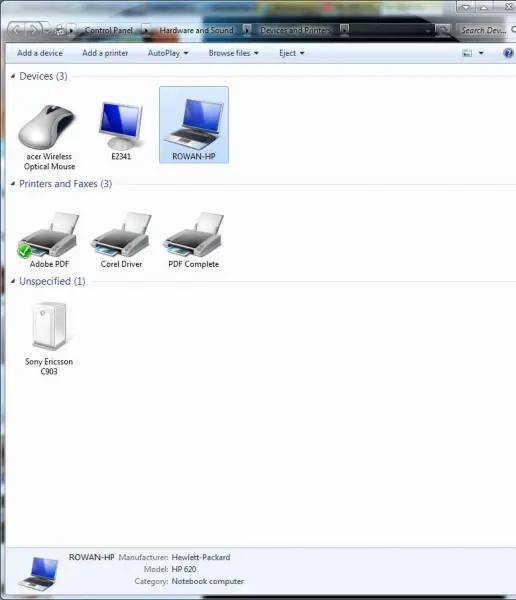Viewport: 516px width, 600px height.
Task: Click the refresh button beside address bar
Action: tap(443, 30)
